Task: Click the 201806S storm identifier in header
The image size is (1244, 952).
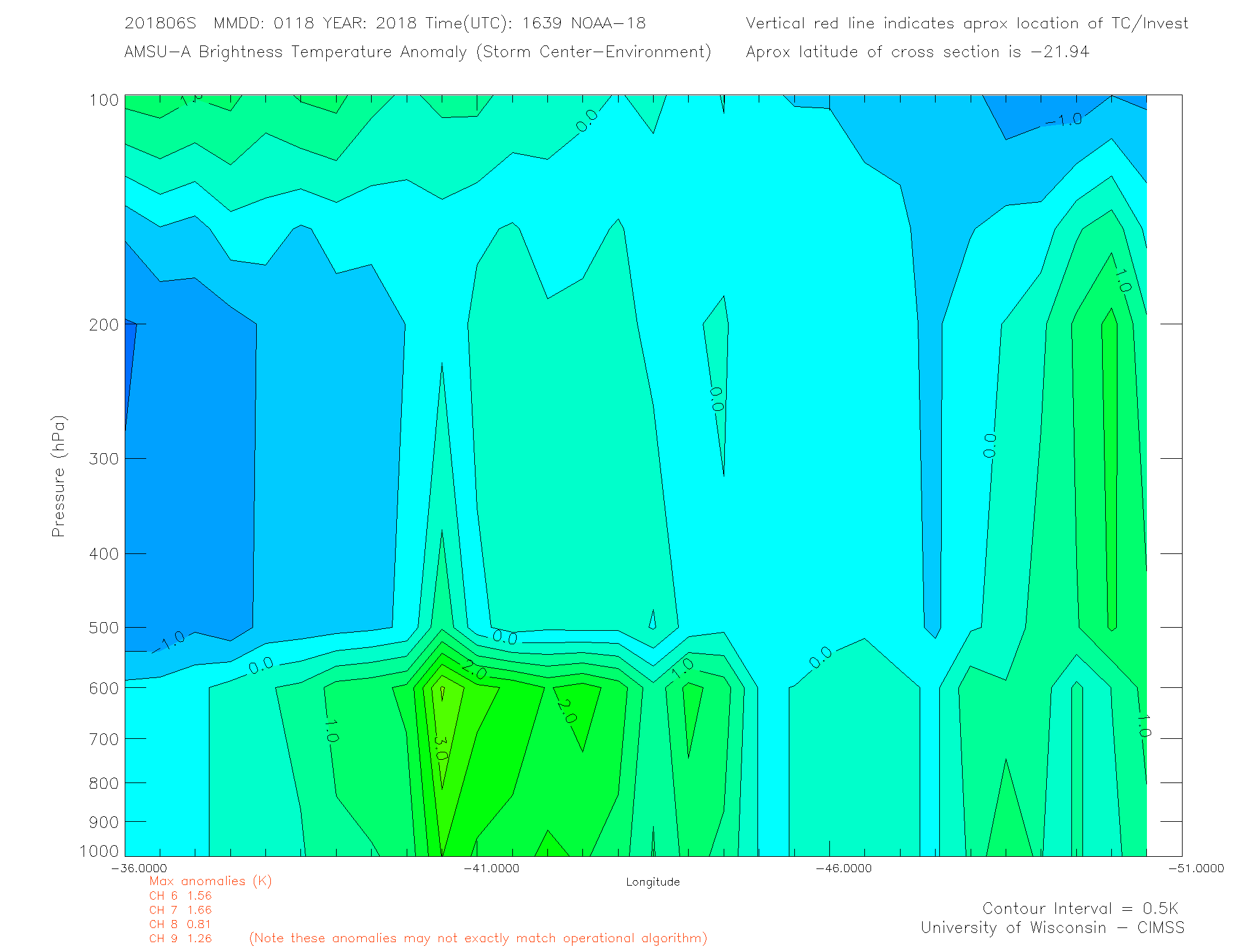Action: [x=160, y=23]
